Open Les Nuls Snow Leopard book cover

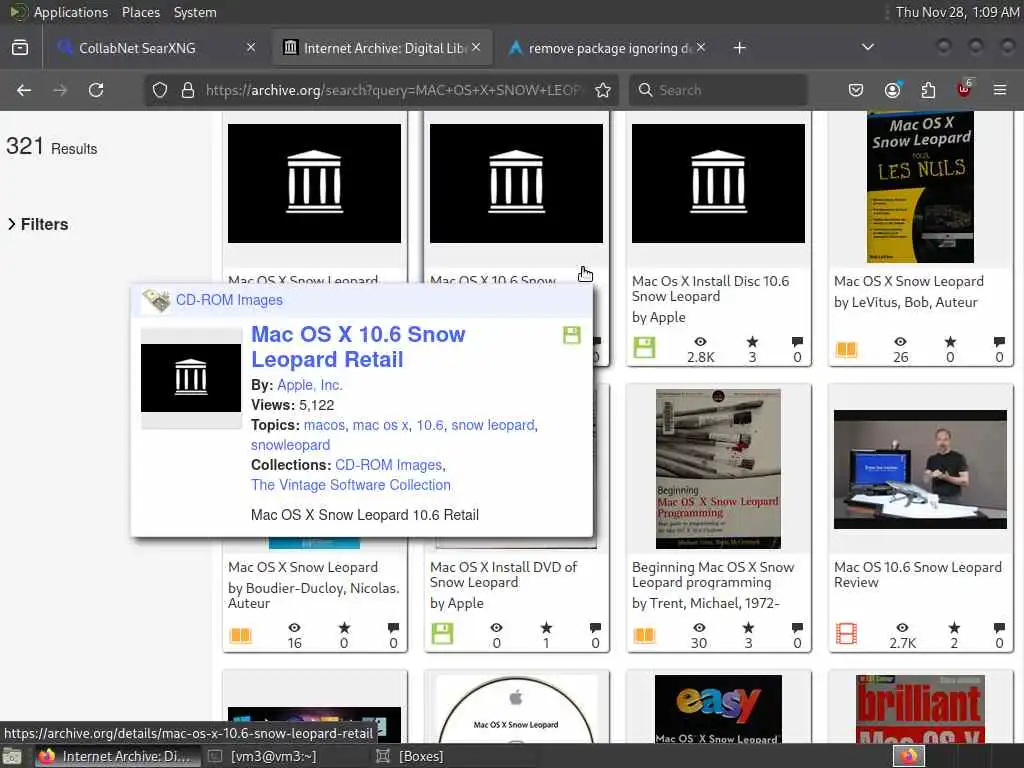(x=920, y=187)
